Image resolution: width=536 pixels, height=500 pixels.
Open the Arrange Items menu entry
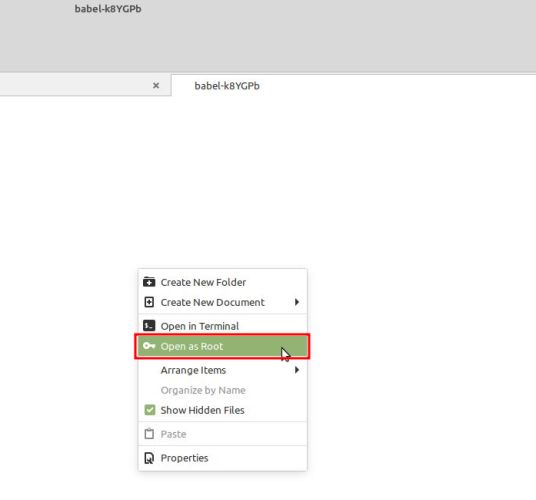click(x=222, y=370)
